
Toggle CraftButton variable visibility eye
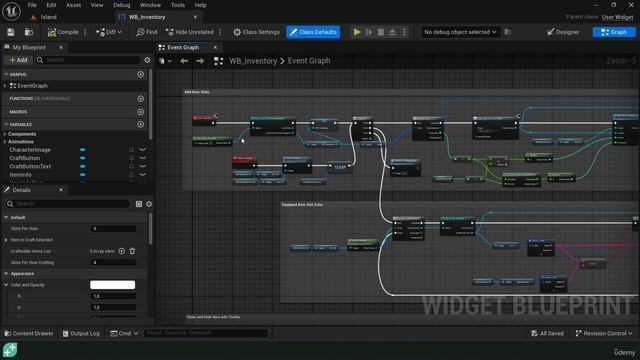tap(142, 158)
